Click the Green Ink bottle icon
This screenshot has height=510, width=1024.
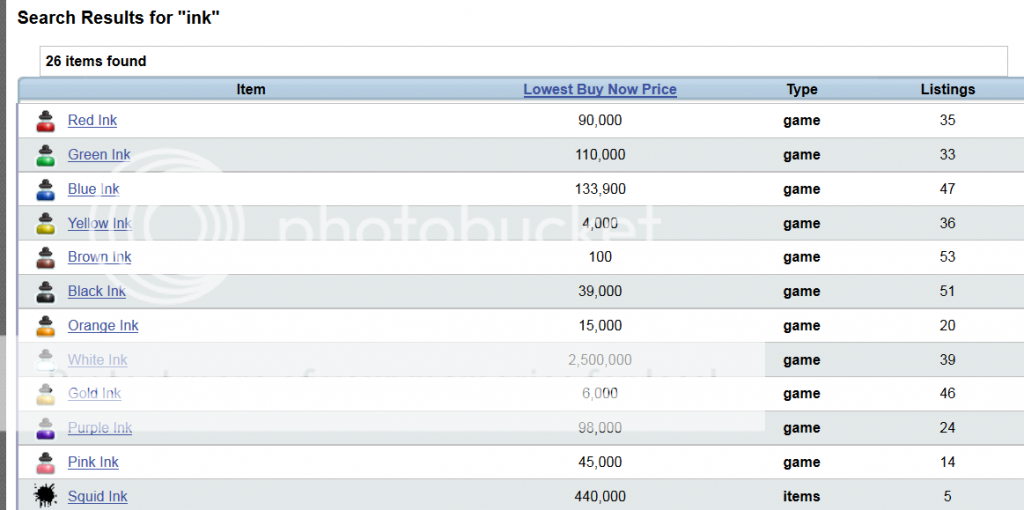(x=45, y=155)
